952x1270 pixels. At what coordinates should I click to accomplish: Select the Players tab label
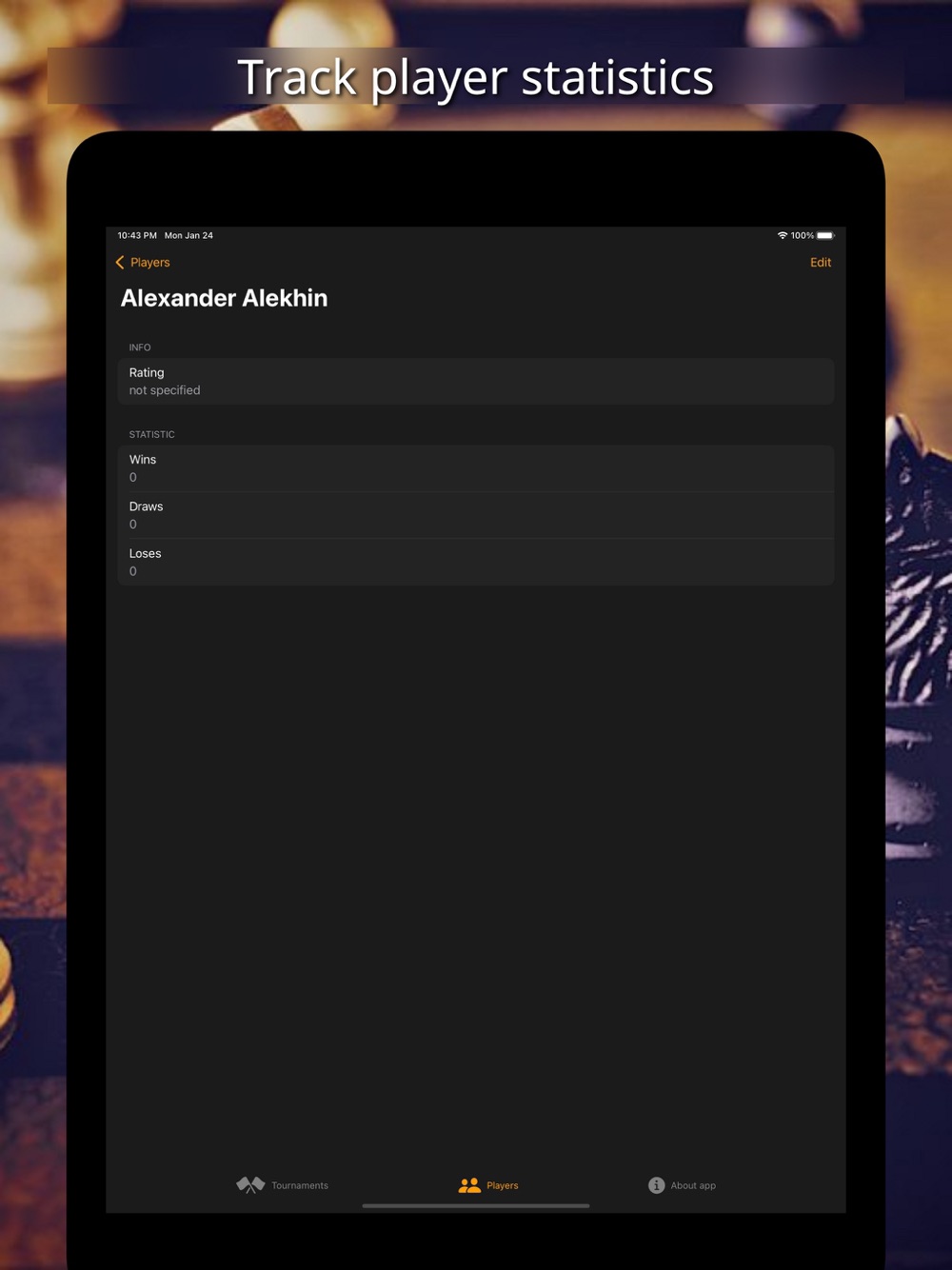[x=503, y=1185]
